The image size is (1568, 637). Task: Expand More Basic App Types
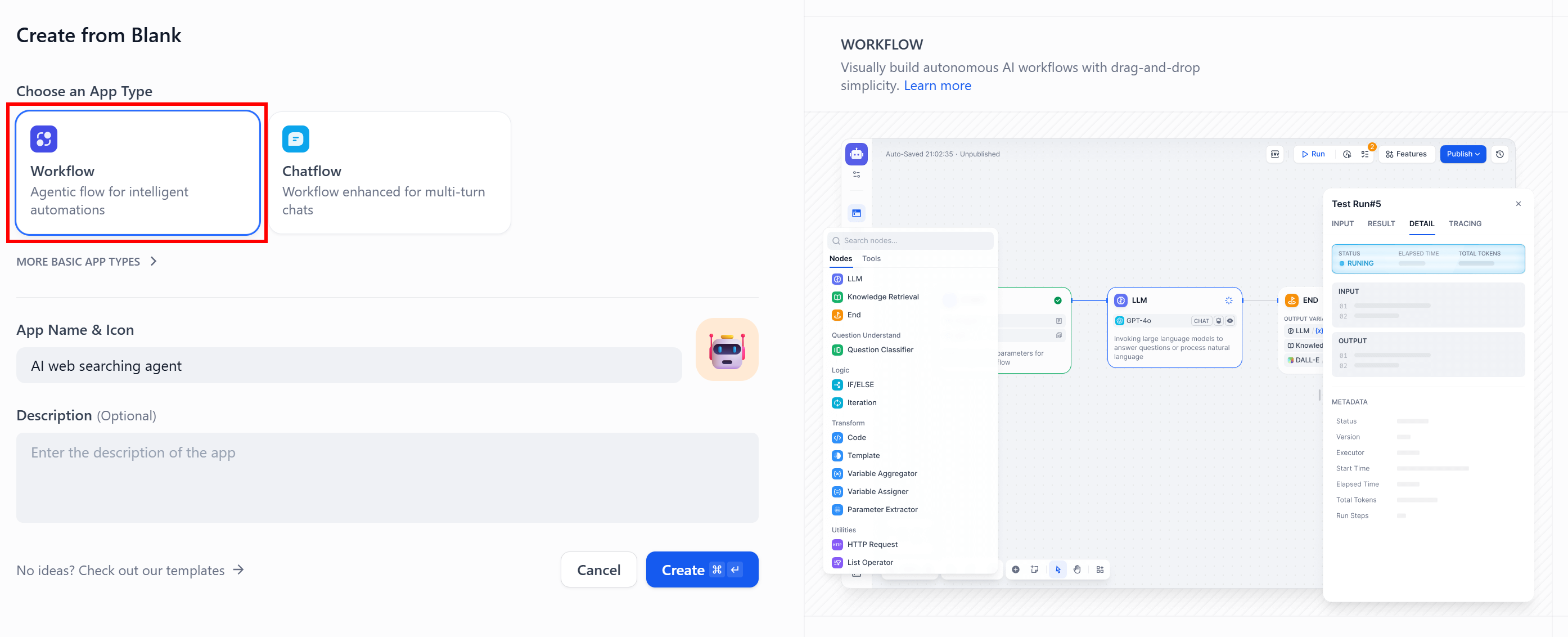(x=87, y=261)
